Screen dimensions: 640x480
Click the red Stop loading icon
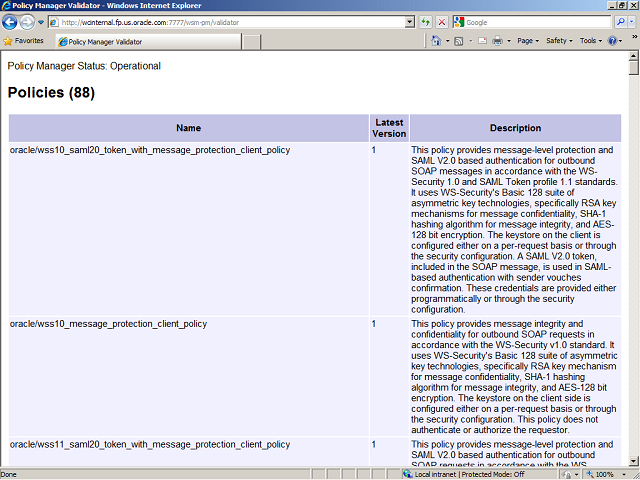(442, 22)
